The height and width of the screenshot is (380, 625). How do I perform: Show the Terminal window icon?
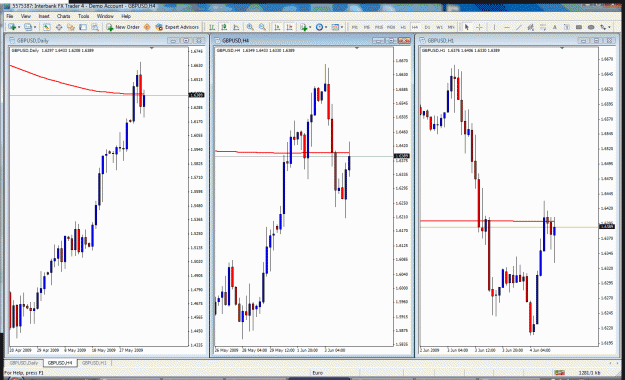click(x=83, y=27)
